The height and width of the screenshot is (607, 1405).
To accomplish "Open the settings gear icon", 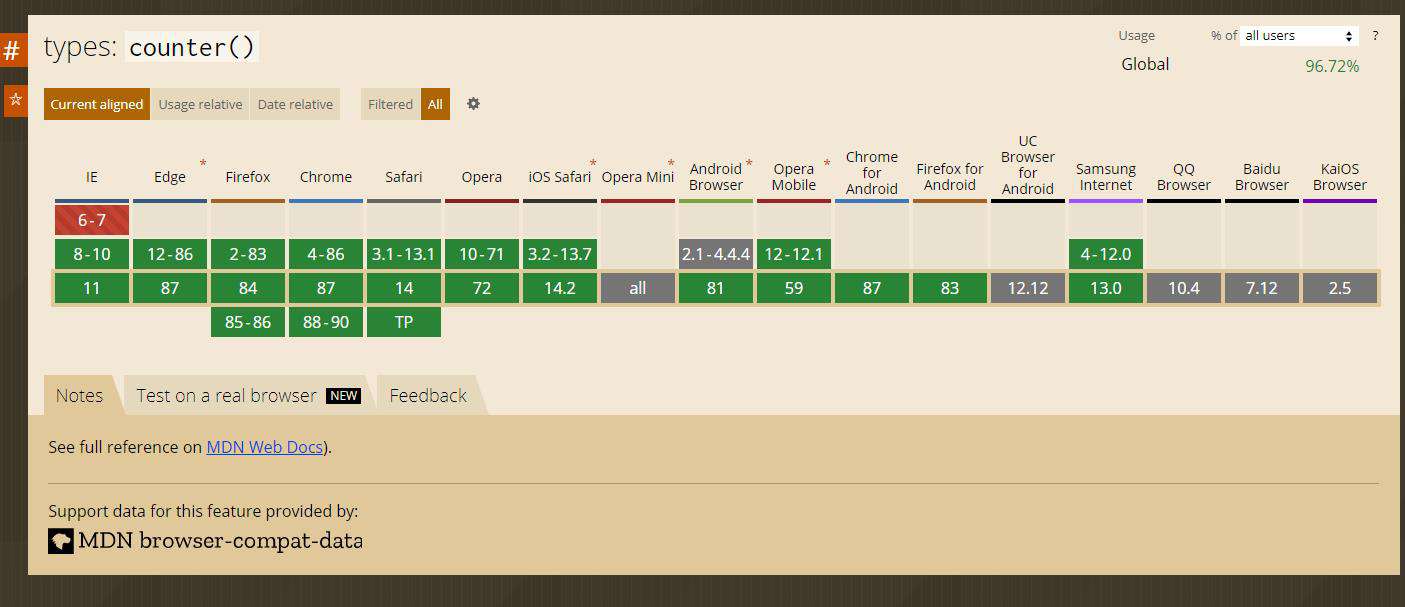I will 473,104.
